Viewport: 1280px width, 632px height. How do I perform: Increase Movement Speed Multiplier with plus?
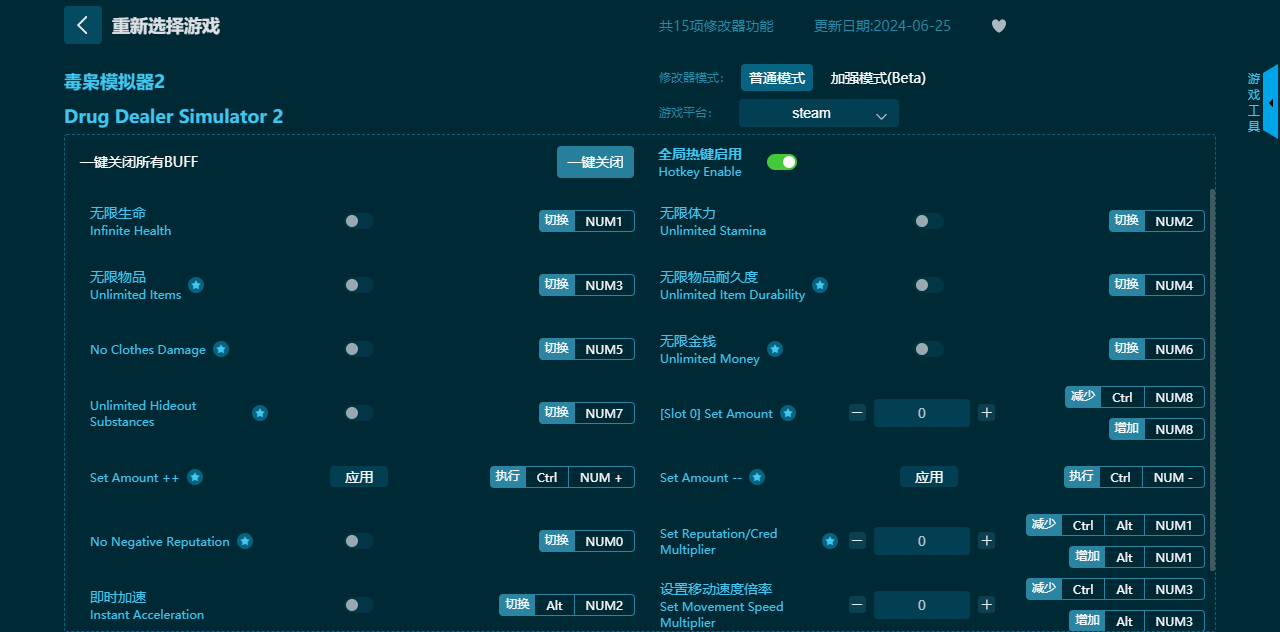(x=986, y=605)
